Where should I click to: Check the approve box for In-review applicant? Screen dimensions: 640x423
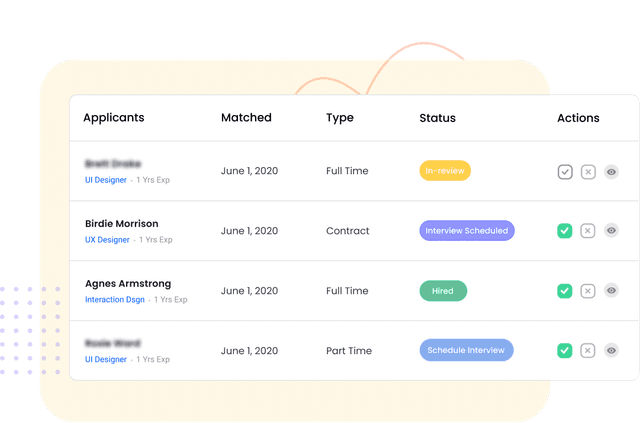click(x=565, y=172)
